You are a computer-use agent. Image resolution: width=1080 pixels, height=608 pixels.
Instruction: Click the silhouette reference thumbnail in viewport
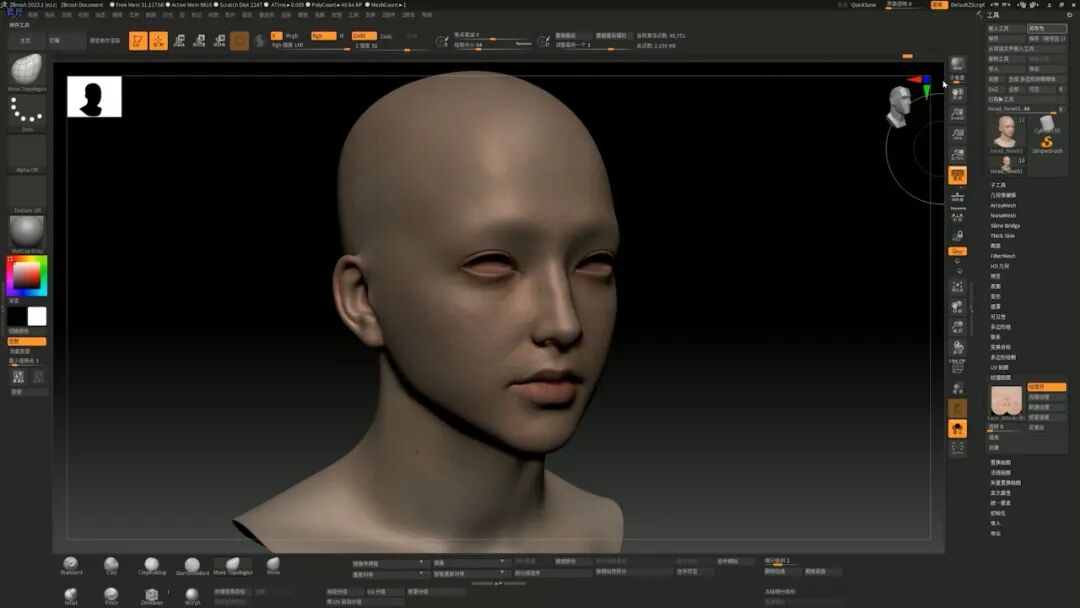coord(94,96)
